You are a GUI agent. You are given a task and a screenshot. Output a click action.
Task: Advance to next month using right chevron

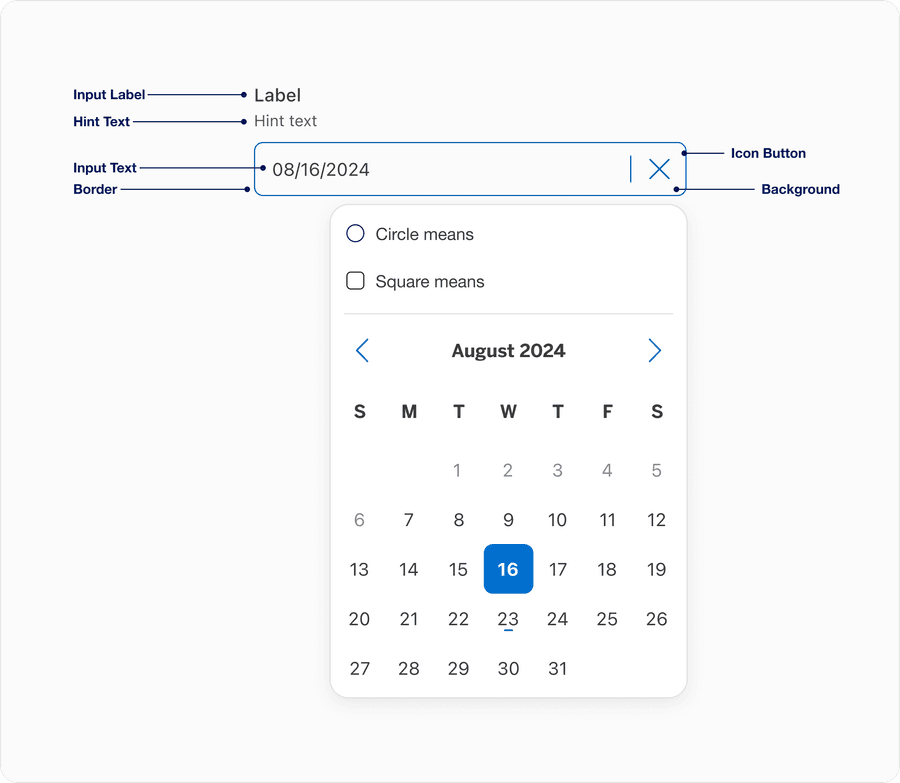655,350
